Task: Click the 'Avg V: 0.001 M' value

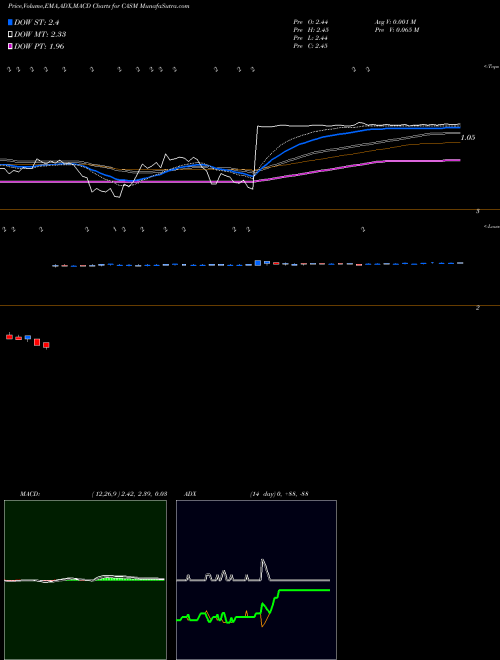Action: click(x=396, y=22)
